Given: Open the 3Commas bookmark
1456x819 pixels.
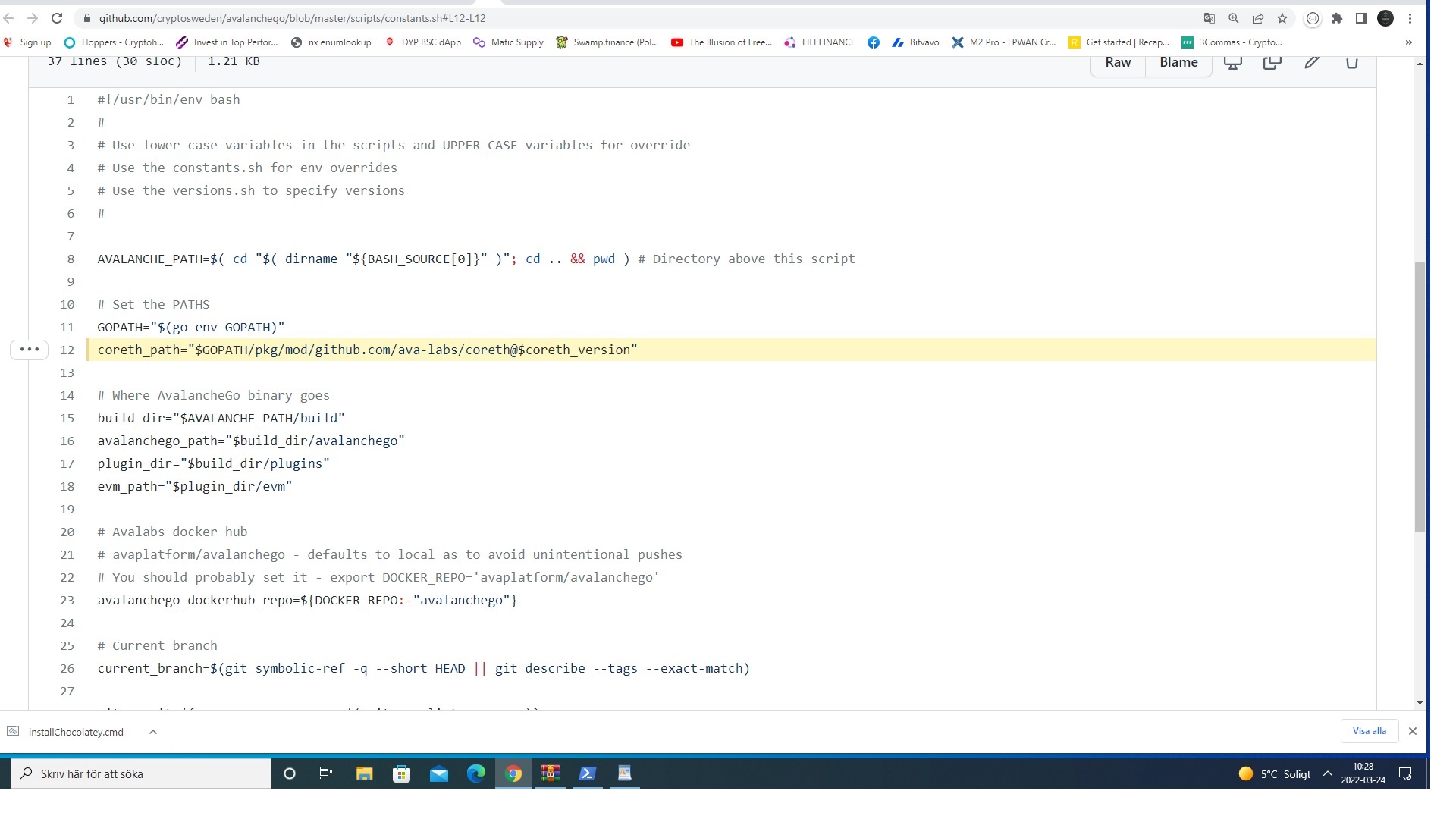Looking at the screenshot, I should pos(1232,42).
